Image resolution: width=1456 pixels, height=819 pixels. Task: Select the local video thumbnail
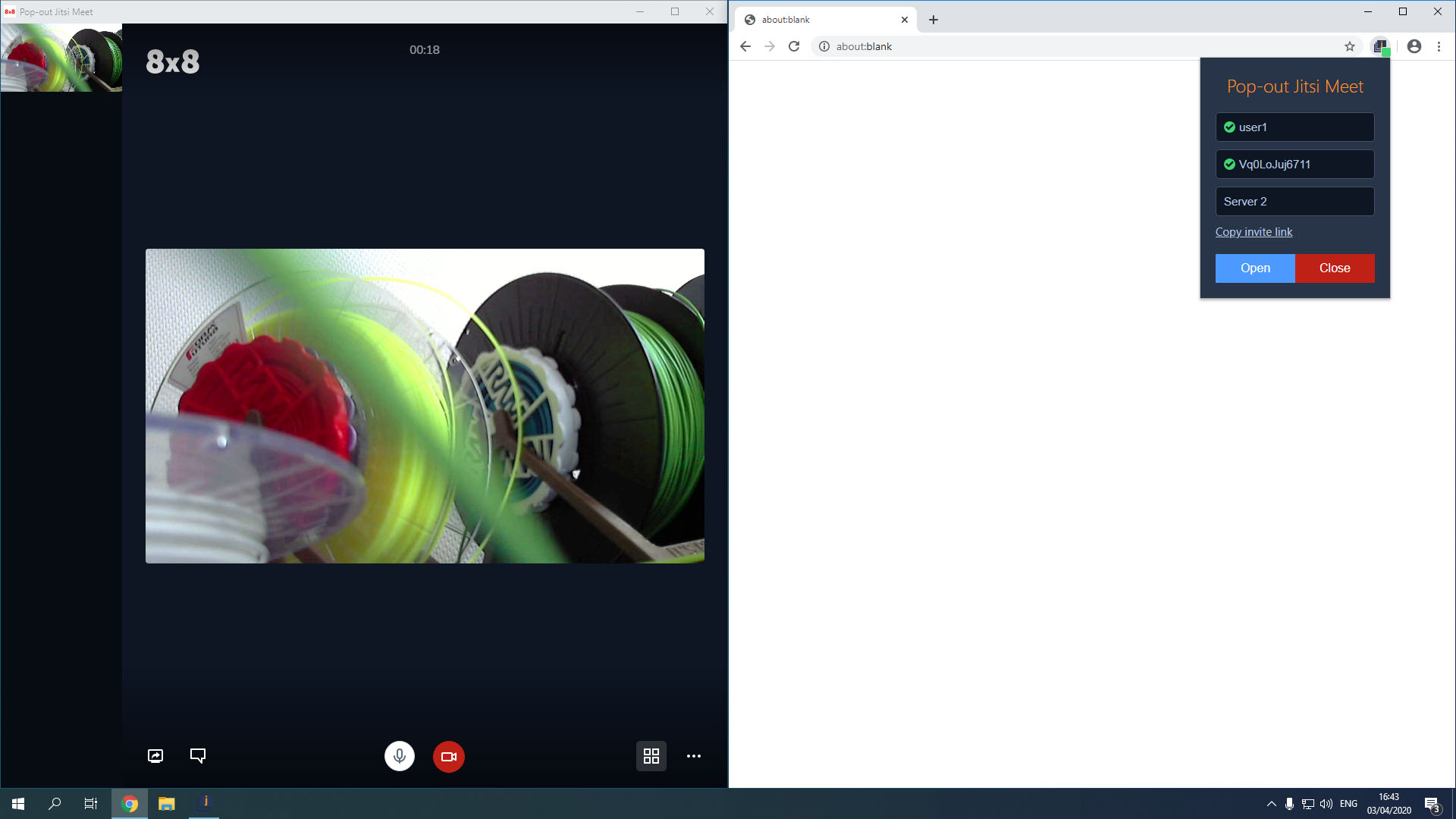(x=61, y=58)
